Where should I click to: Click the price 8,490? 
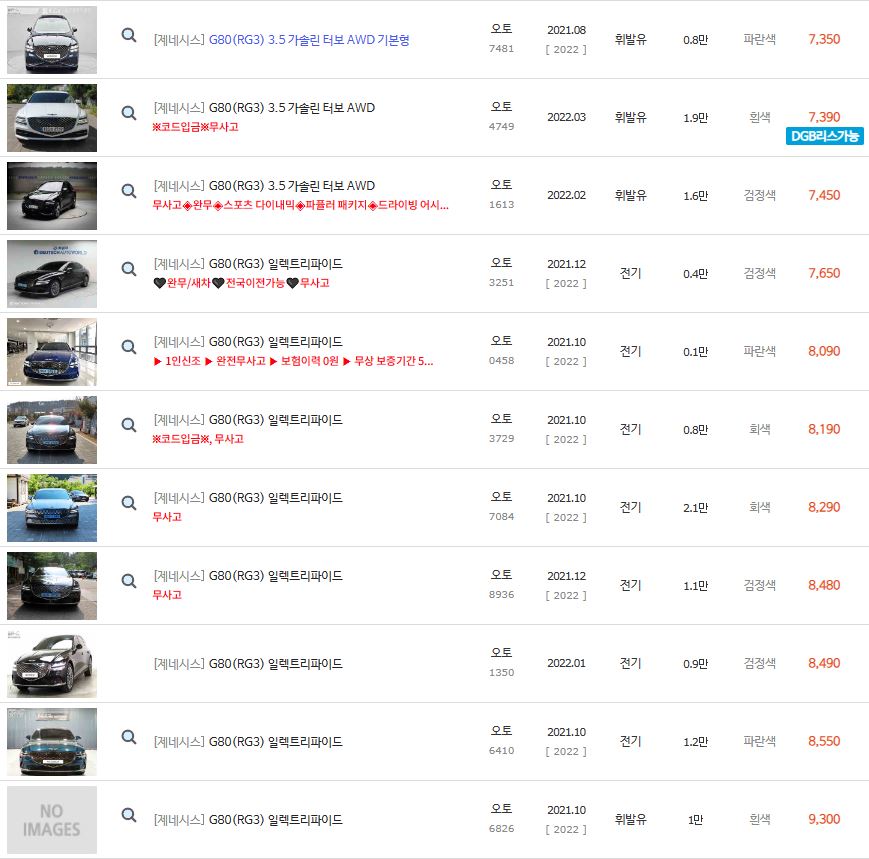click(824, 663)
